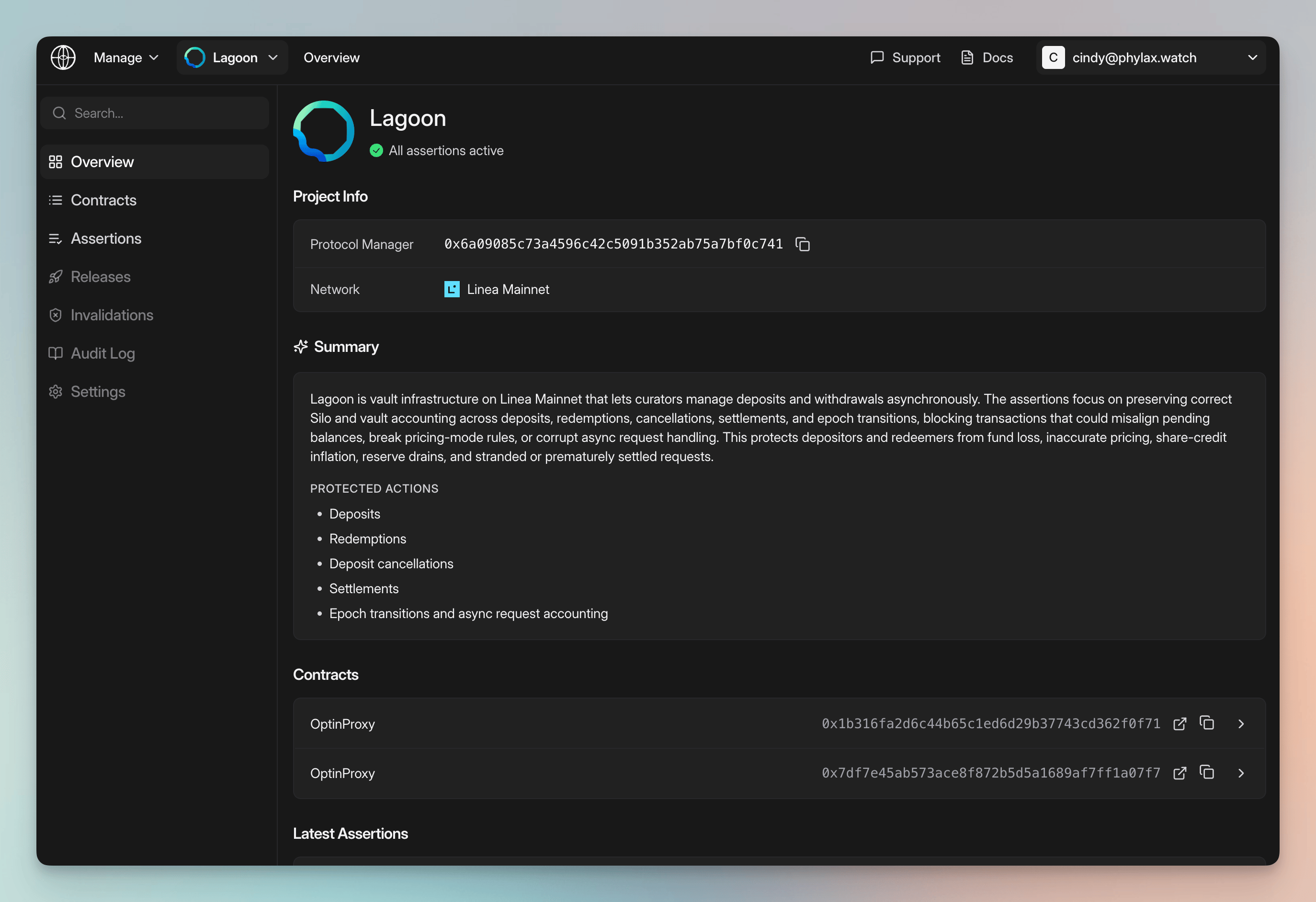Expand the 0x1b316fa2… OptinProxy row chevron
This screenshot has height=902, width=1316.
[1241, 723]
